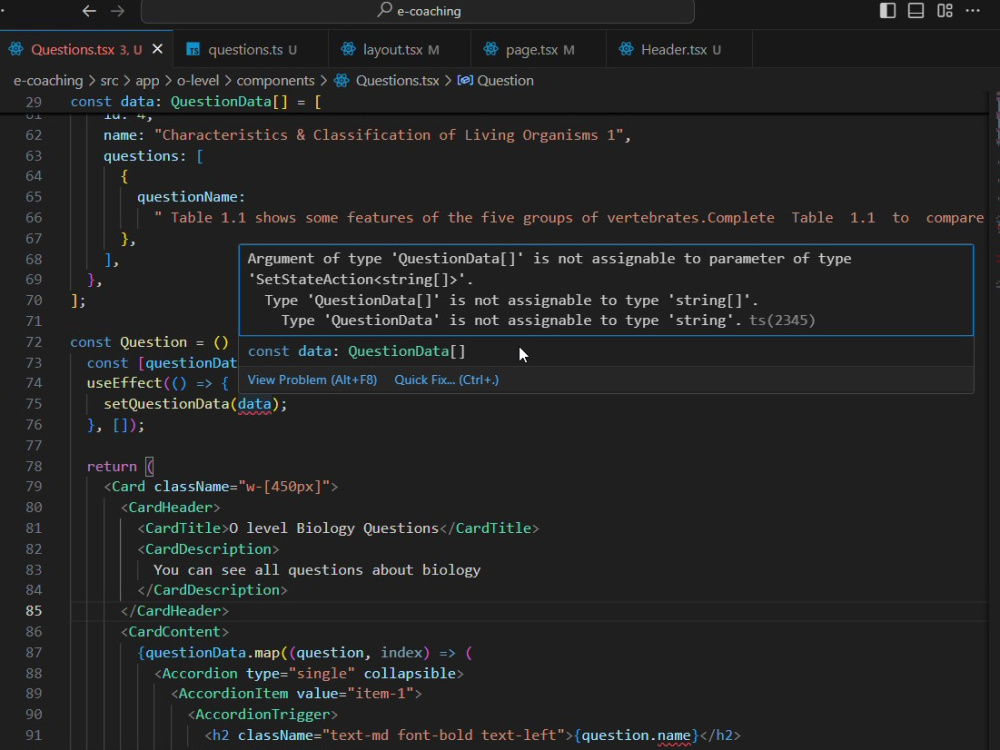1000x750 pixels.
Task: Click the questionName: property on line 65
Action: click(x=191, y=197)
